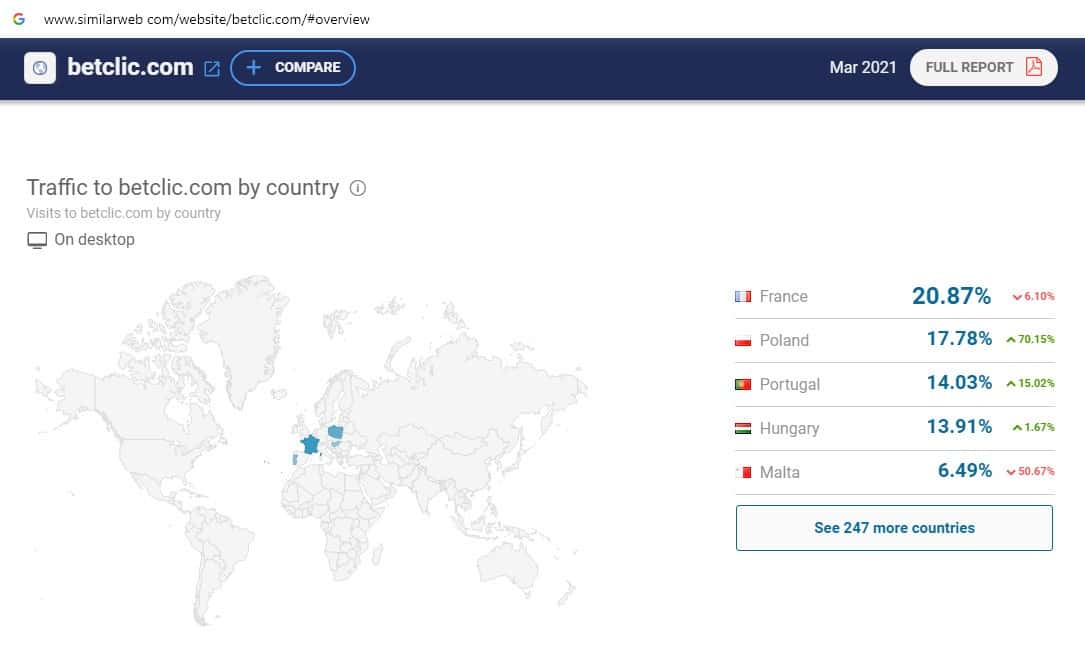Click the betclic.com site favicon
Viewport: 1085px width, 654px height.
[x=40, y=68]
